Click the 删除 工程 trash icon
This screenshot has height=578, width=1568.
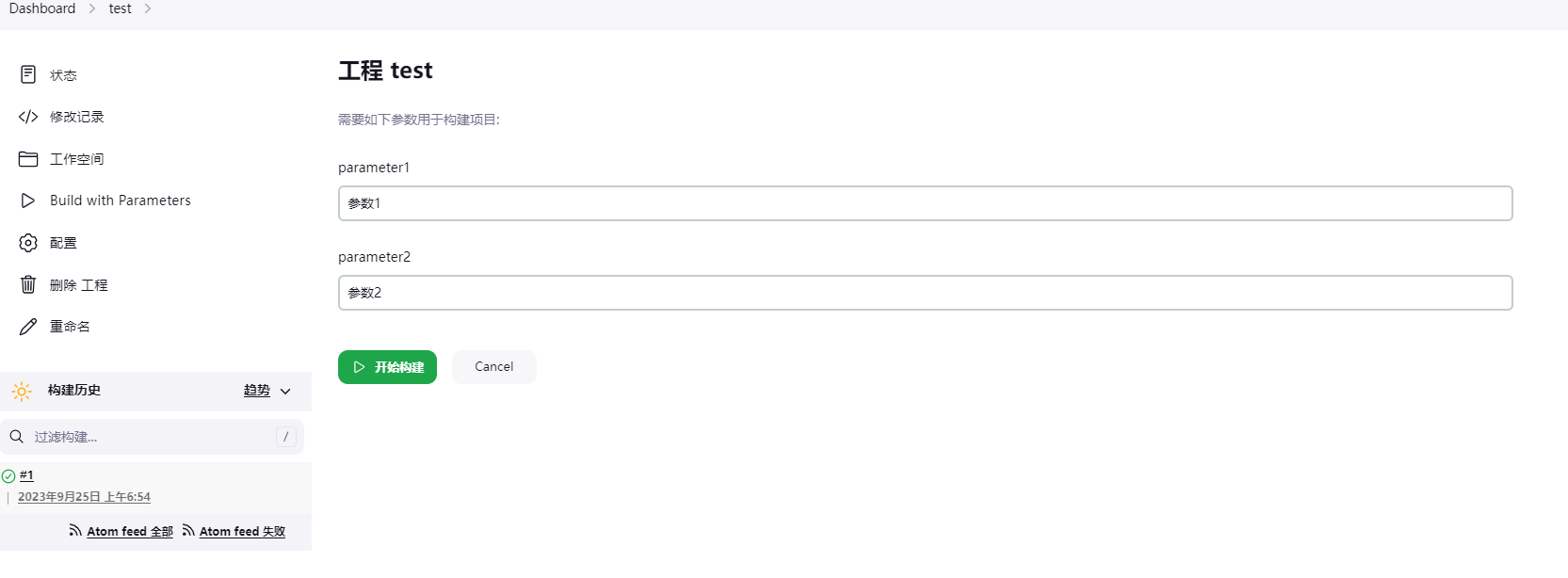tap(28, 284)
